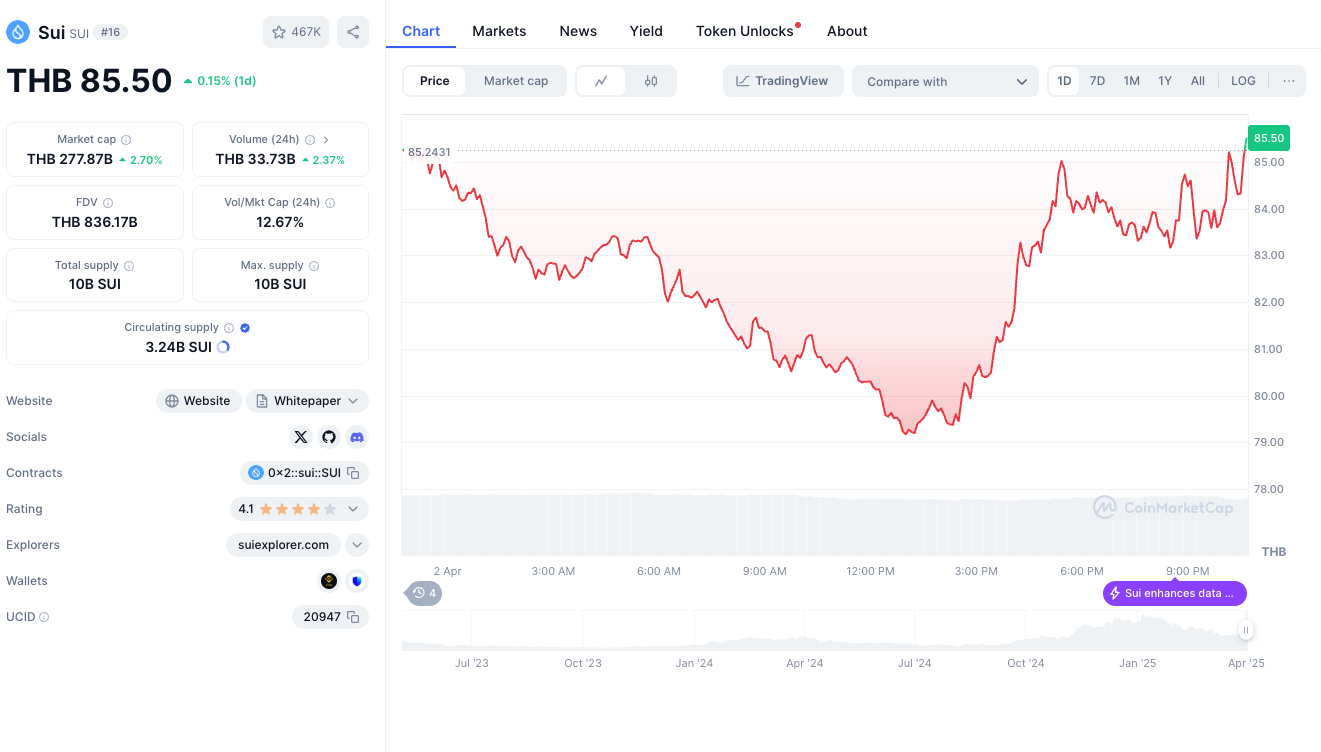The height and width of the screenshot is (752, 1321).
Task: Toggle LOG scale on chart
Action: [x=1243, y=81]
